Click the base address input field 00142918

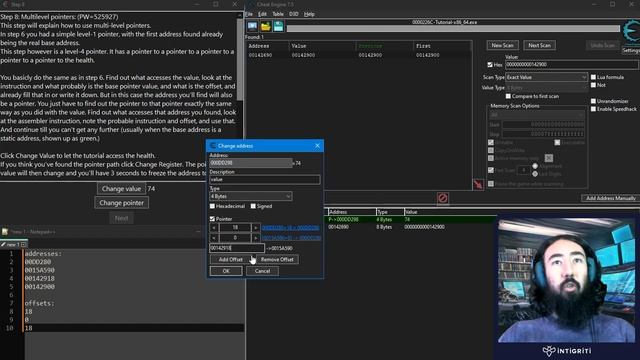tap(237, 248)
